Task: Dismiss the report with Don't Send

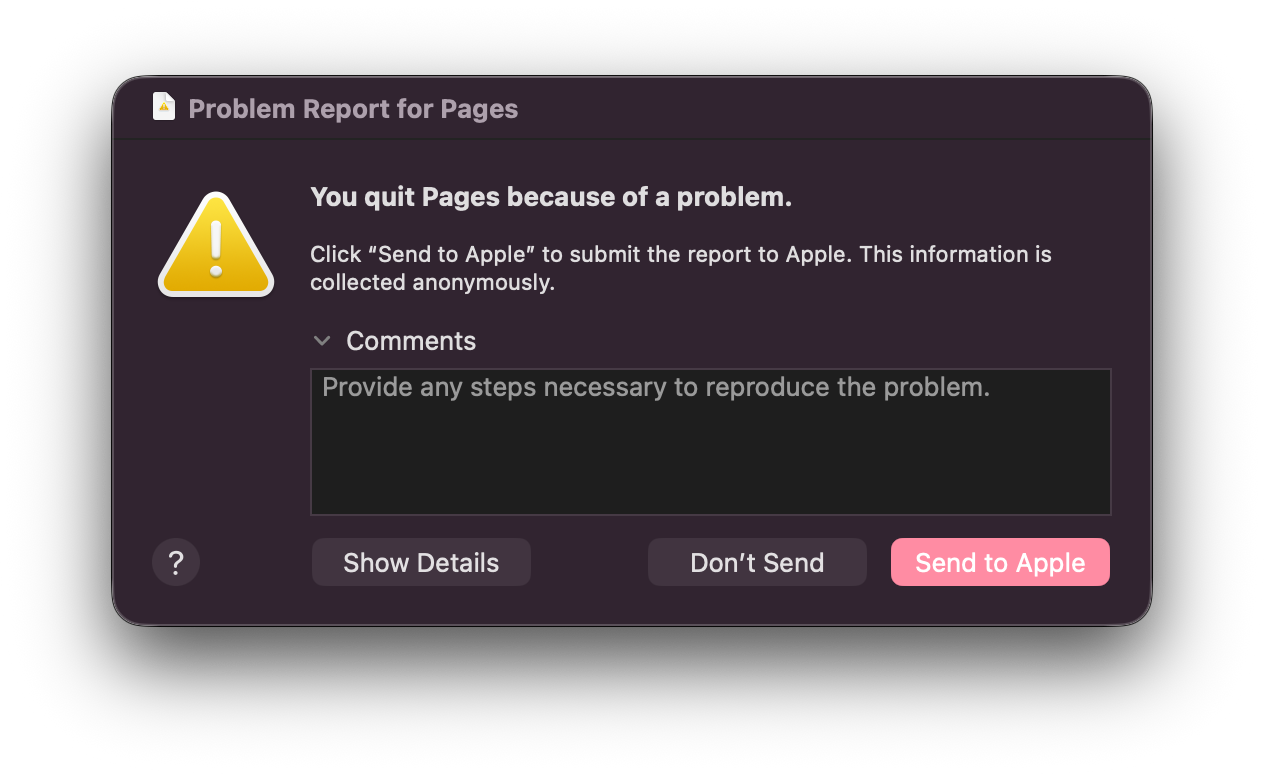Action: [757, 562]
